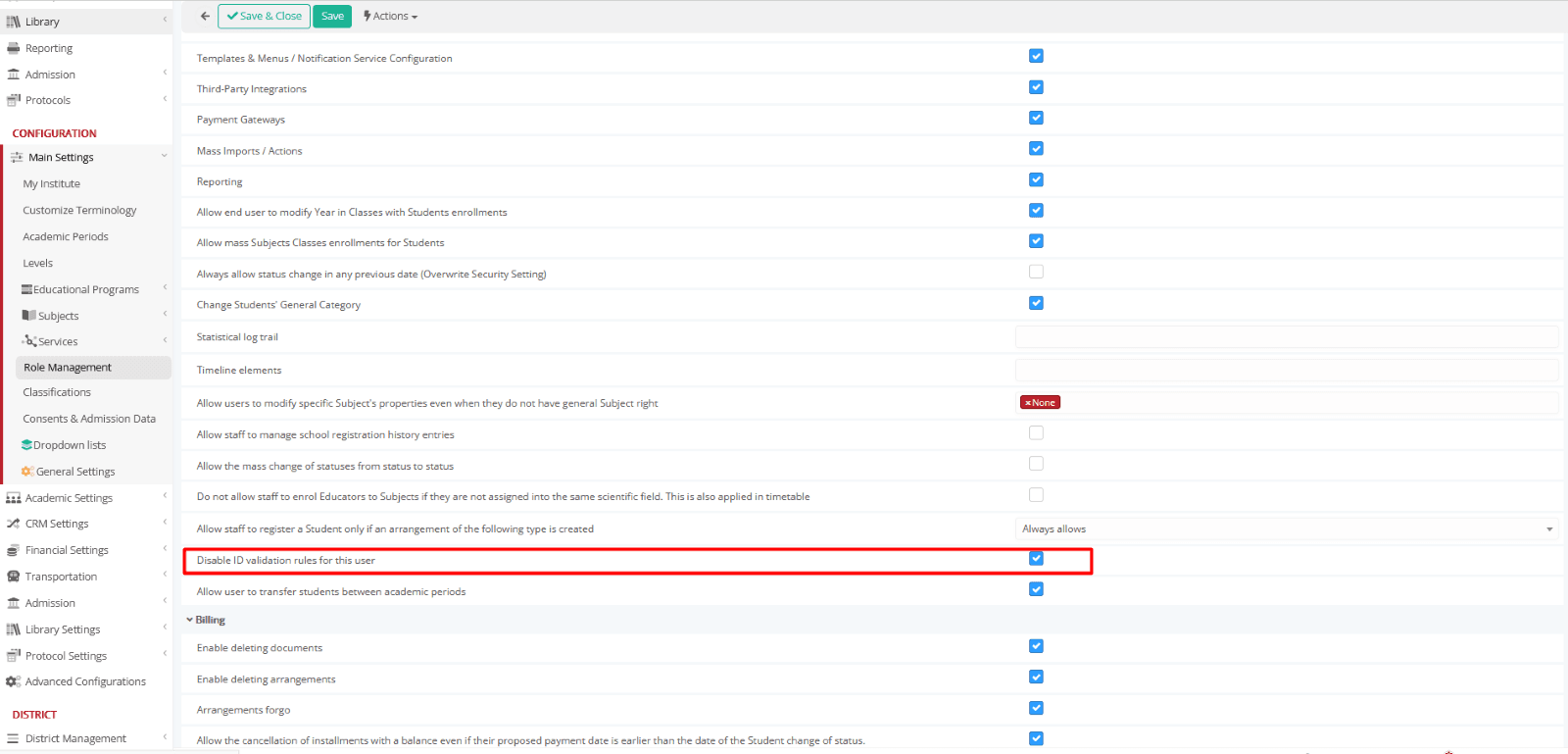This screenshot has height=754, width=1568.
Task: Toggle Enable deleting arrangements checkbox
Action: pos(1036,677)
